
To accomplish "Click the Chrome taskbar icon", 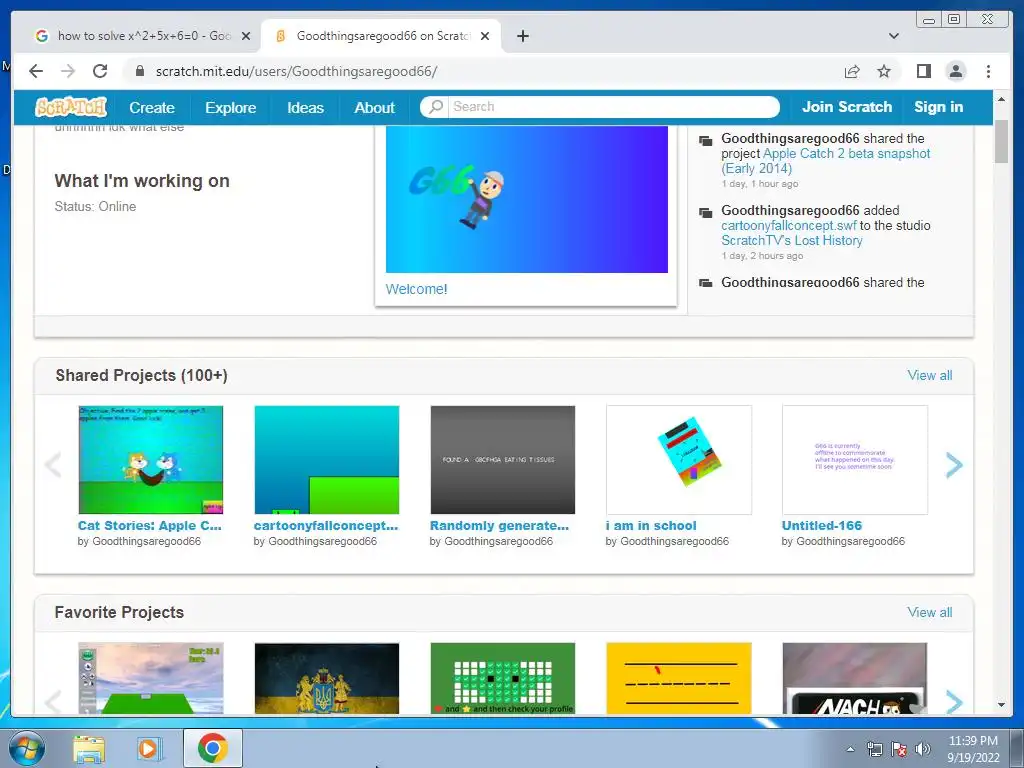I will [x=212, y=748].
